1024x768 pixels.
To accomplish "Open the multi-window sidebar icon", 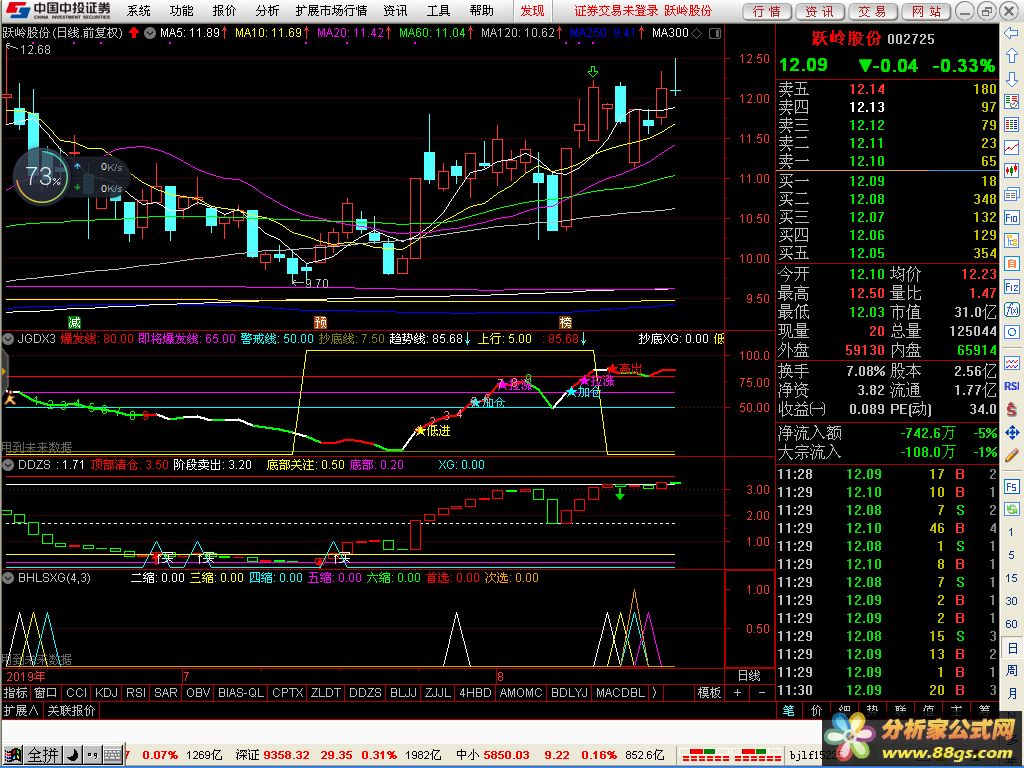I will [1011, 194].
